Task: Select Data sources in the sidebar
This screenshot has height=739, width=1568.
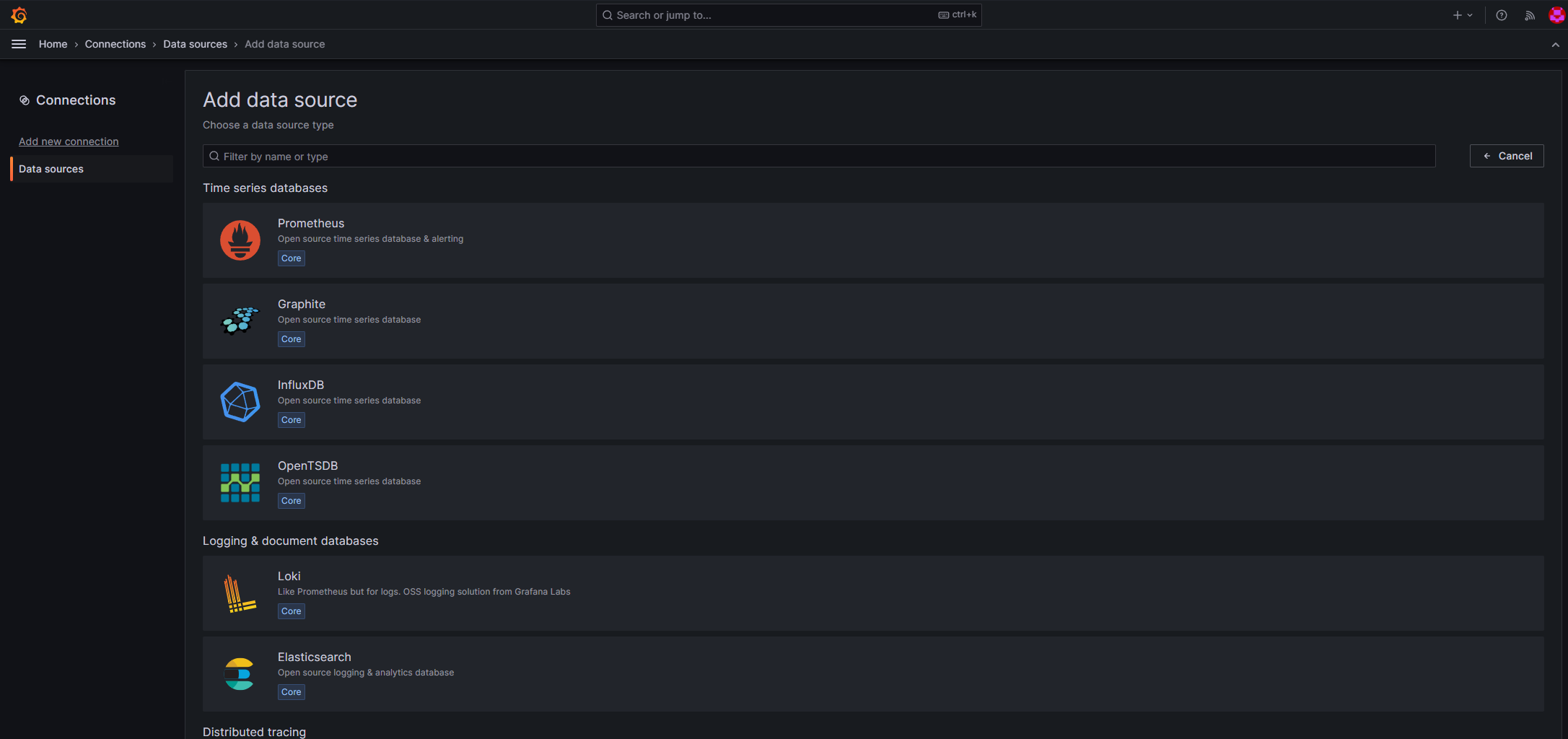Action: [51, 168]
